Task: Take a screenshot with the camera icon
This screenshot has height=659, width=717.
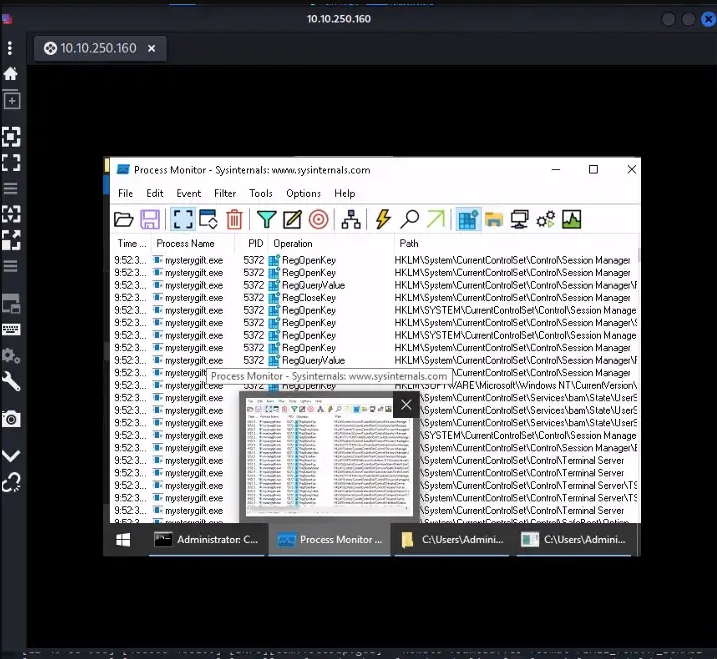Action: click(11, 419)
